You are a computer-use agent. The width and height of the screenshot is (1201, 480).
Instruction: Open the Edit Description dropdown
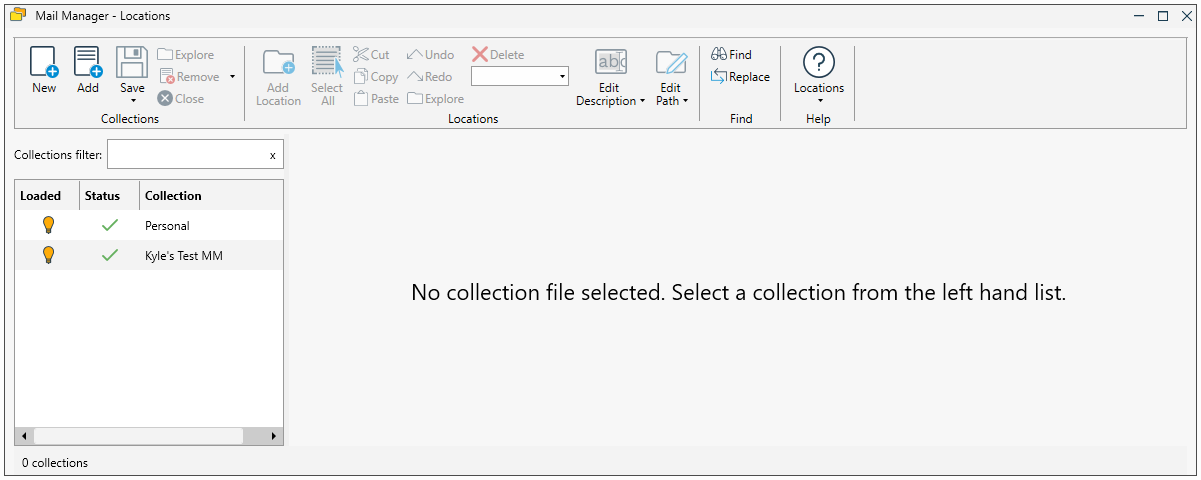[642, 102]
